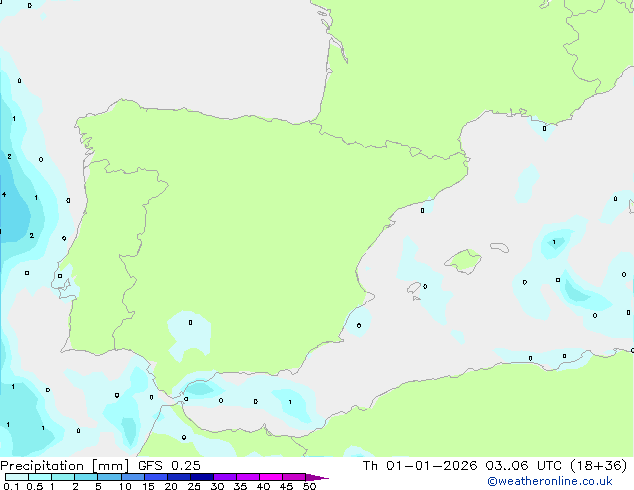Click the 30–35 mm purple legend swatch
This screenshot has width=634, height=490.
click(225, 477)
